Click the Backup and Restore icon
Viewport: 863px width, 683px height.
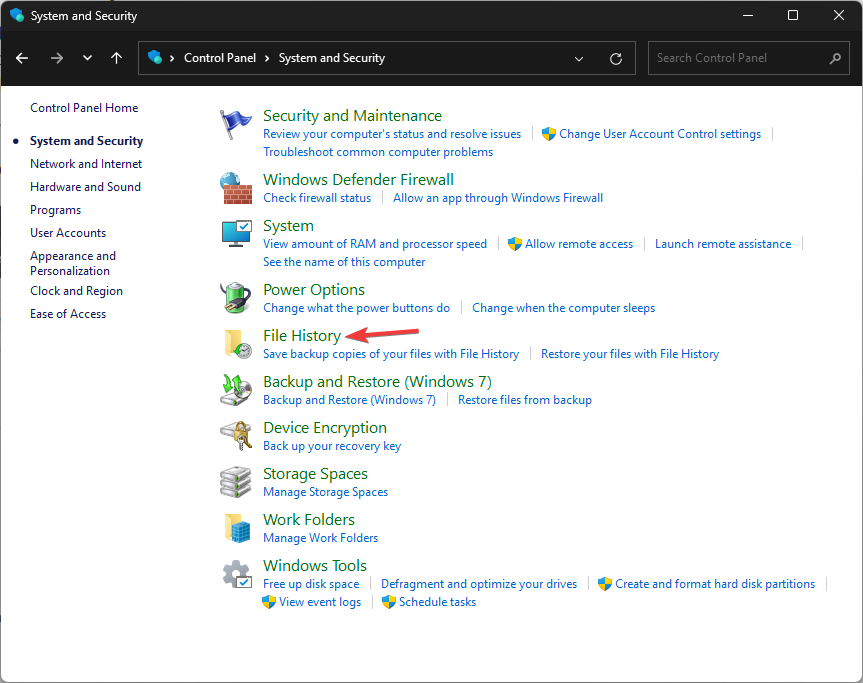(236, 390)
